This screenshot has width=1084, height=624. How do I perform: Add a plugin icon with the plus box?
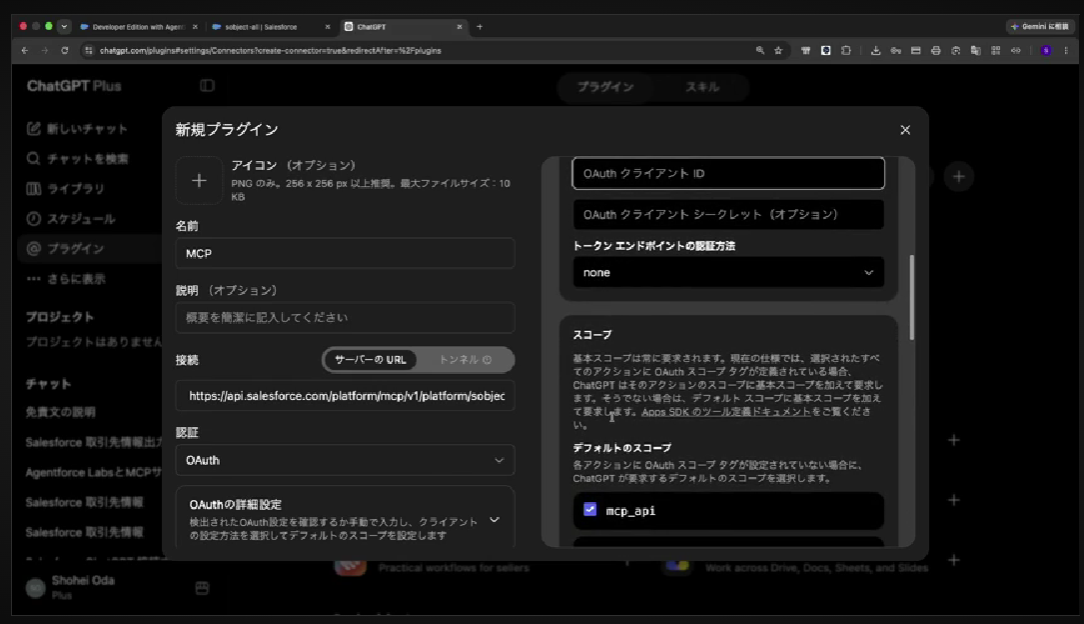[x=199, y=180]
